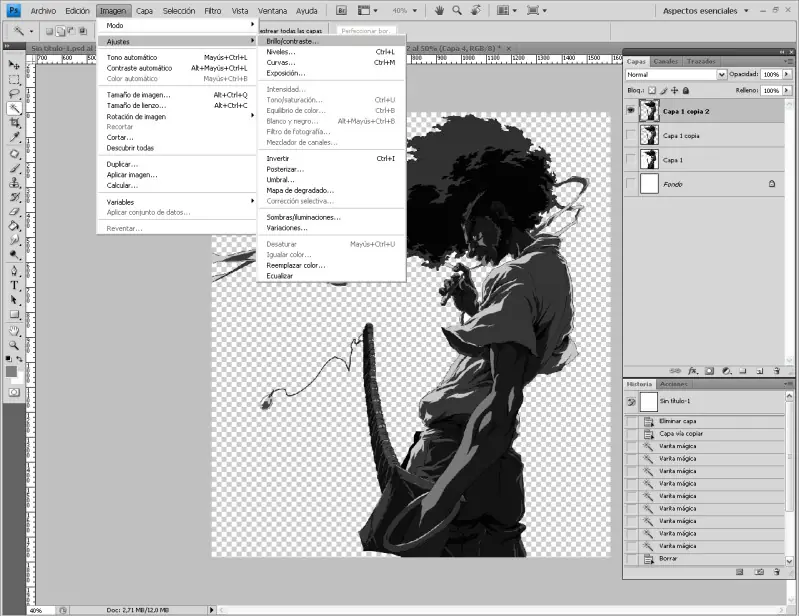
Task: Switch to the Acciones tab
Action: 674,384
